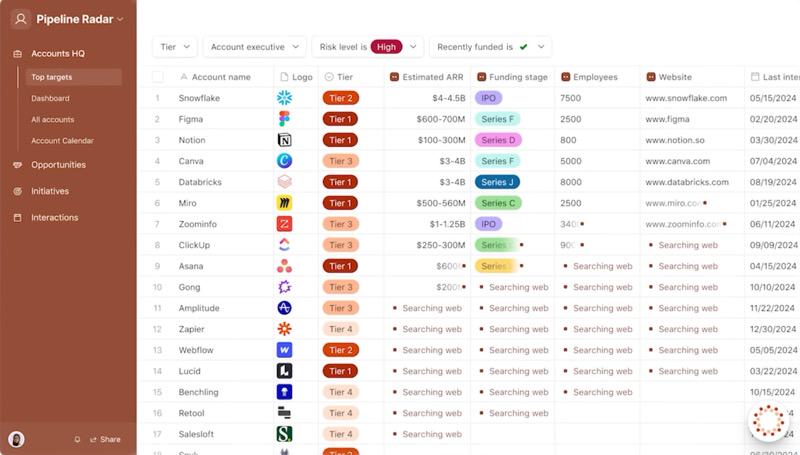Click Canva's Tier 3 badge
This screenshot has width=800, height=455.
340,161
